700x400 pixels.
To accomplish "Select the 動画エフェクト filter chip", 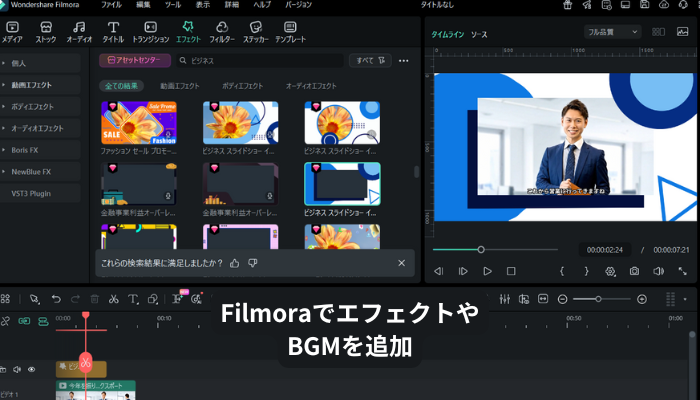I will point(180,86).
